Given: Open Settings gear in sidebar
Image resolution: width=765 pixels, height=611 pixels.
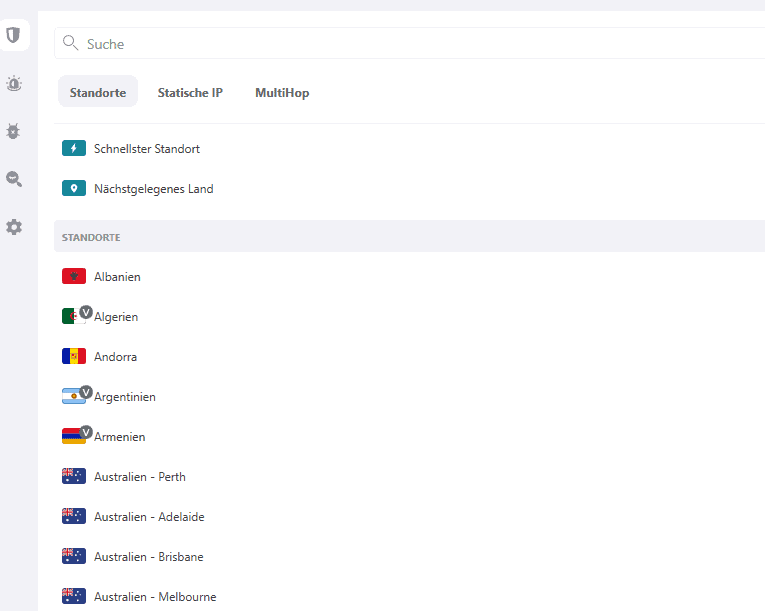Looking at the screenshot, I should pos(14,227).
